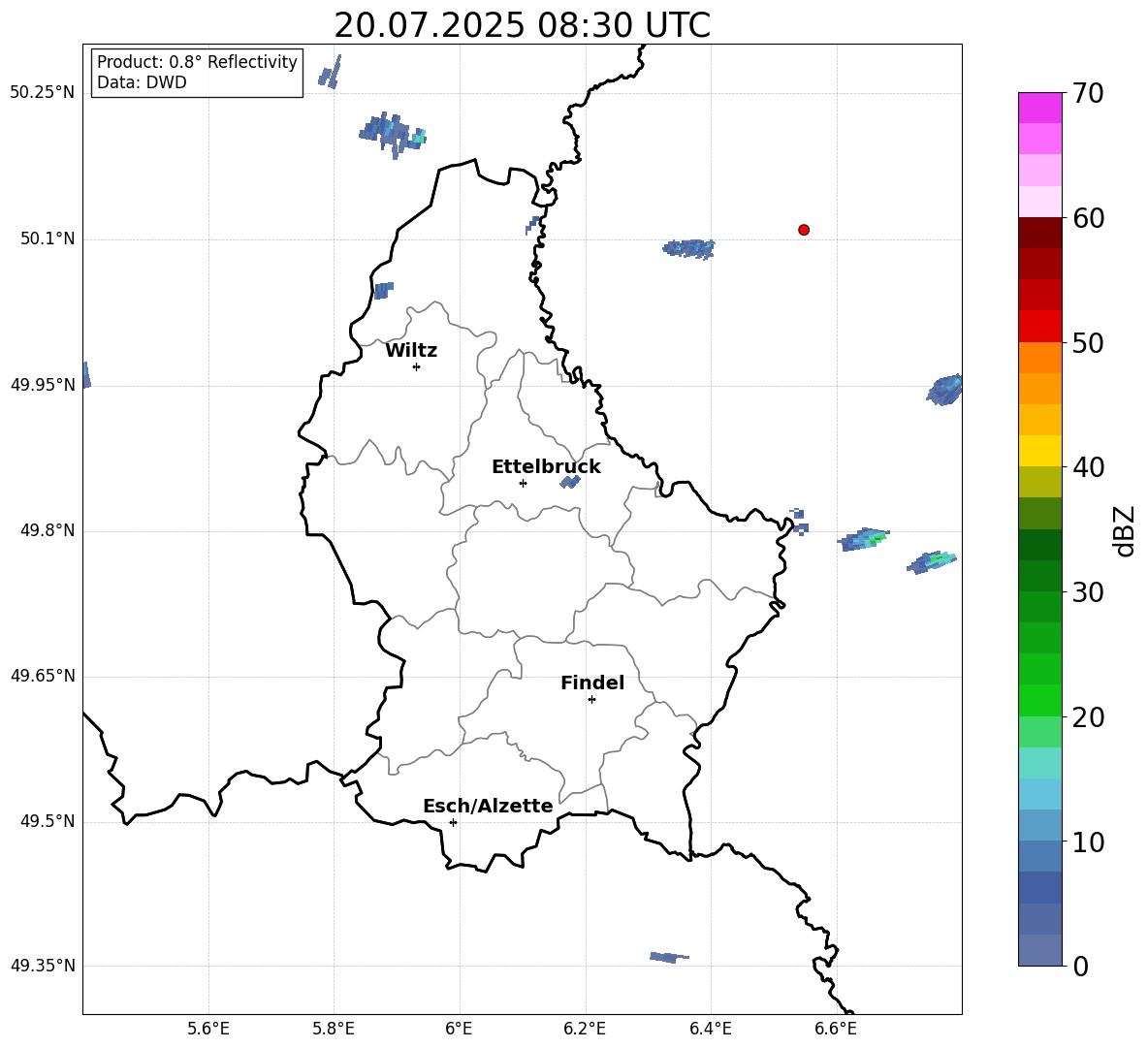Click the radar echo east of Ettelbruck

(569, 482)
